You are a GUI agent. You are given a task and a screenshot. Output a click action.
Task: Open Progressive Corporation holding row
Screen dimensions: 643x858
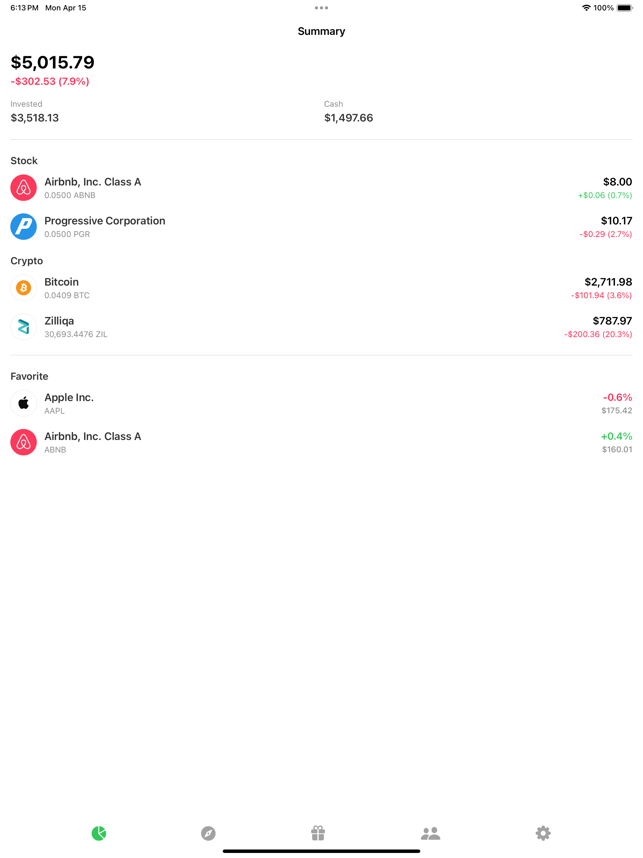pos(321,227)
